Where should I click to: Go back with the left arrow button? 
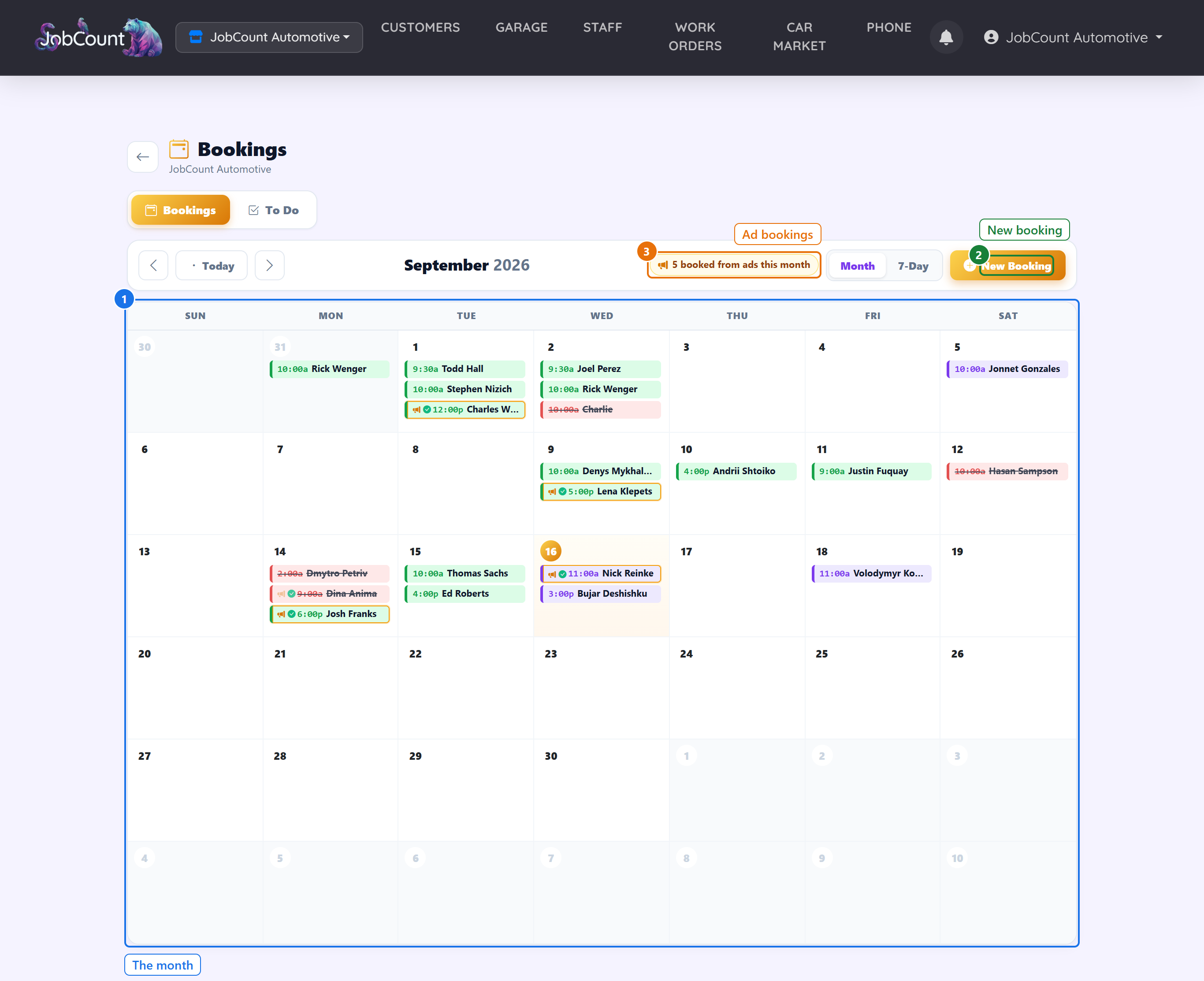pos(142,156)
